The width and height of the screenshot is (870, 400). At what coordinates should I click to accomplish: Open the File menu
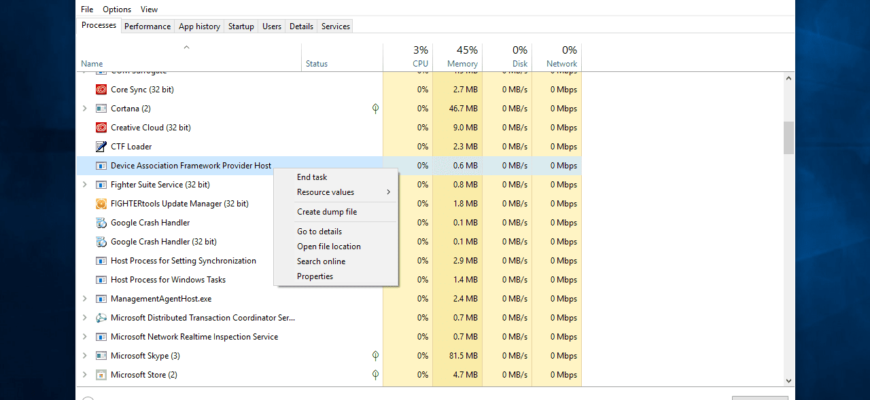tap(87, 9)
